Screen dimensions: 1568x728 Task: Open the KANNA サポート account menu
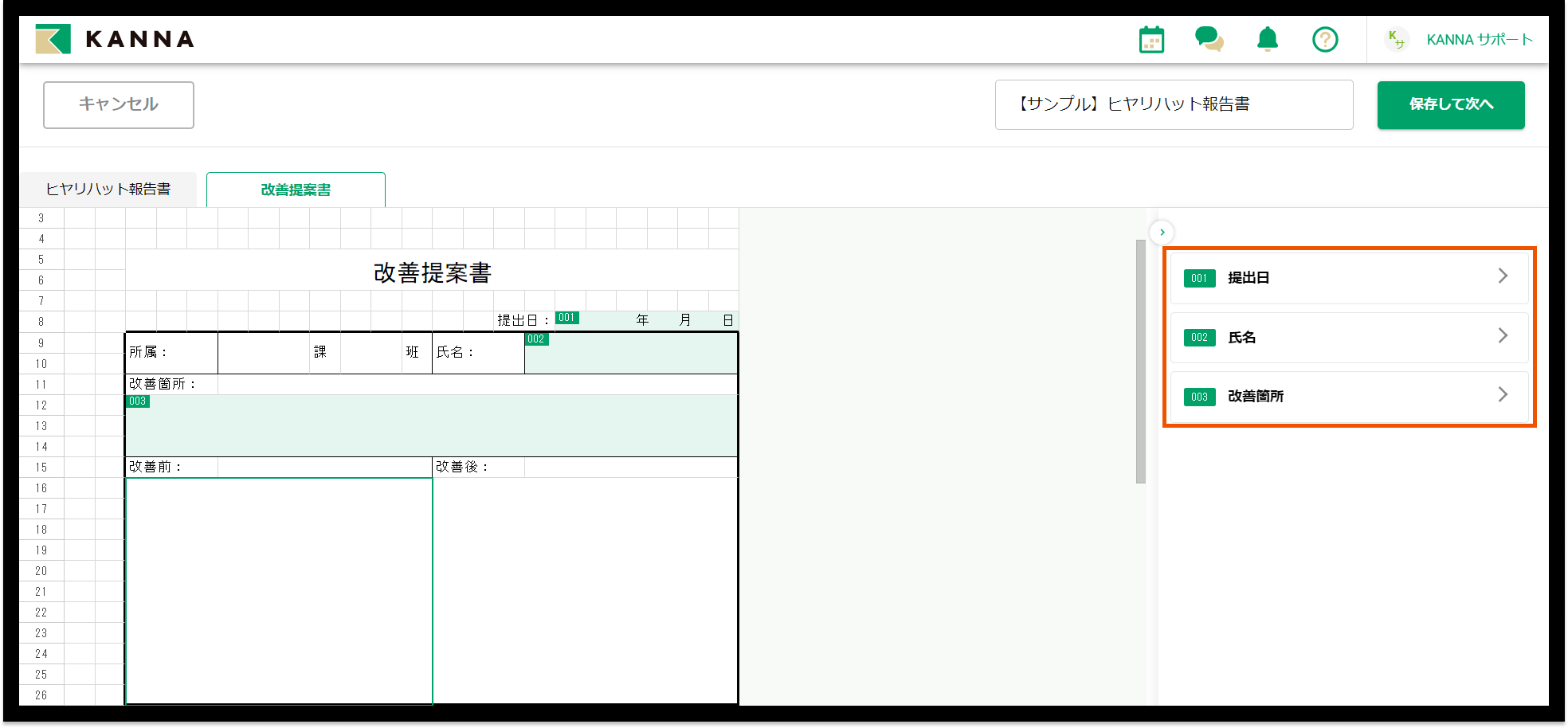pos(1480,39)
